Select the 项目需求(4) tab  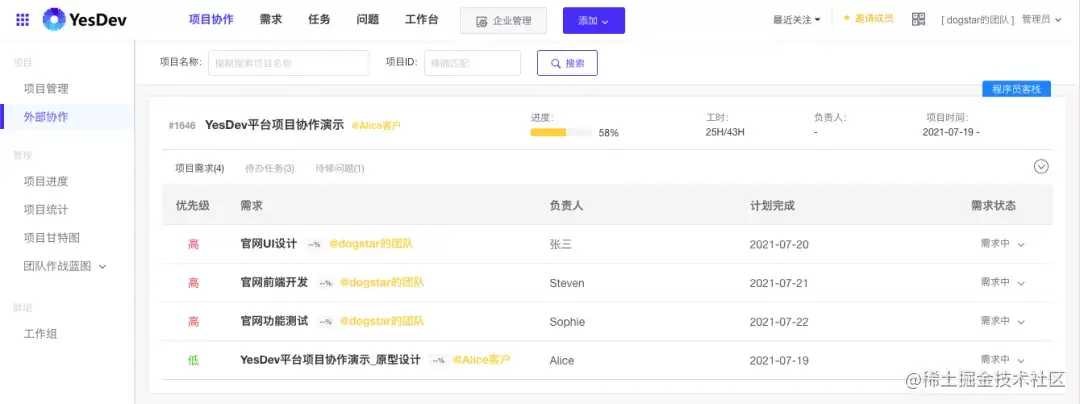tap(200, 168)
